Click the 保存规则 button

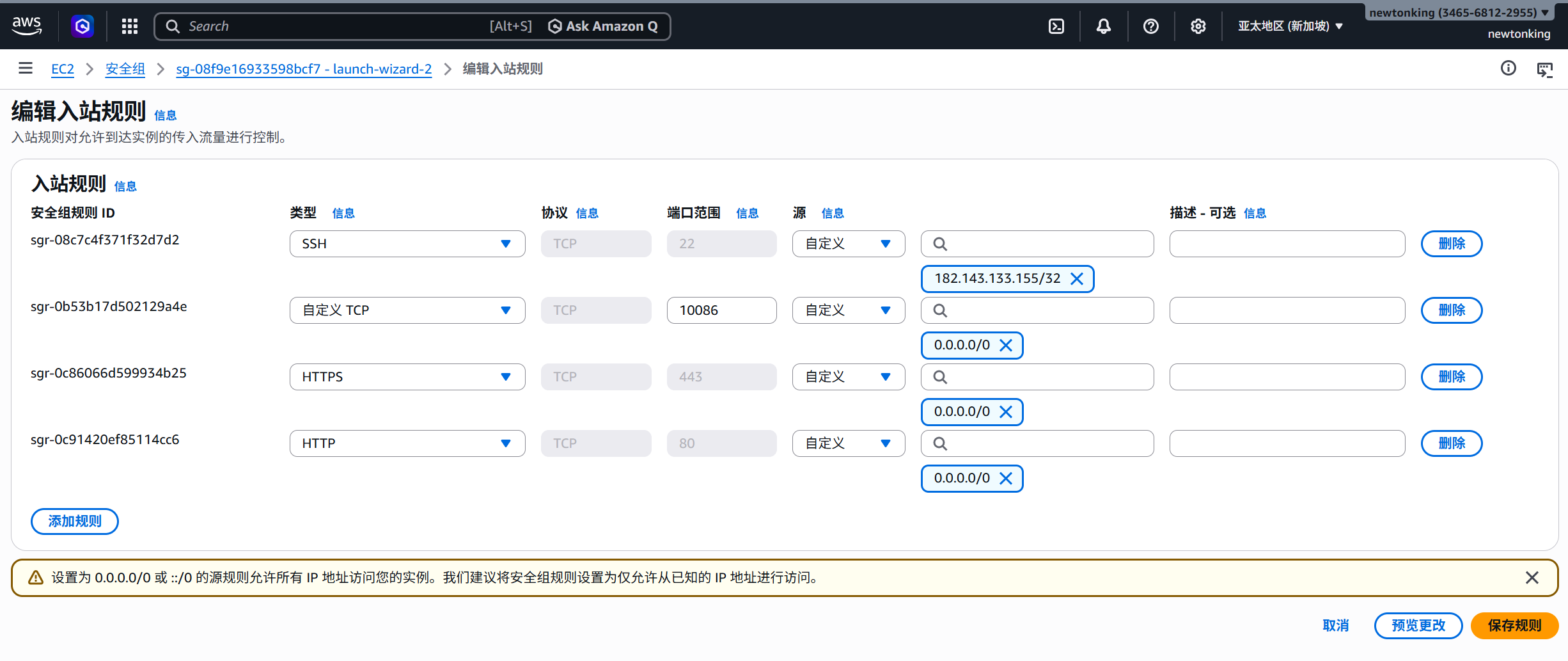coord(1514,626)
